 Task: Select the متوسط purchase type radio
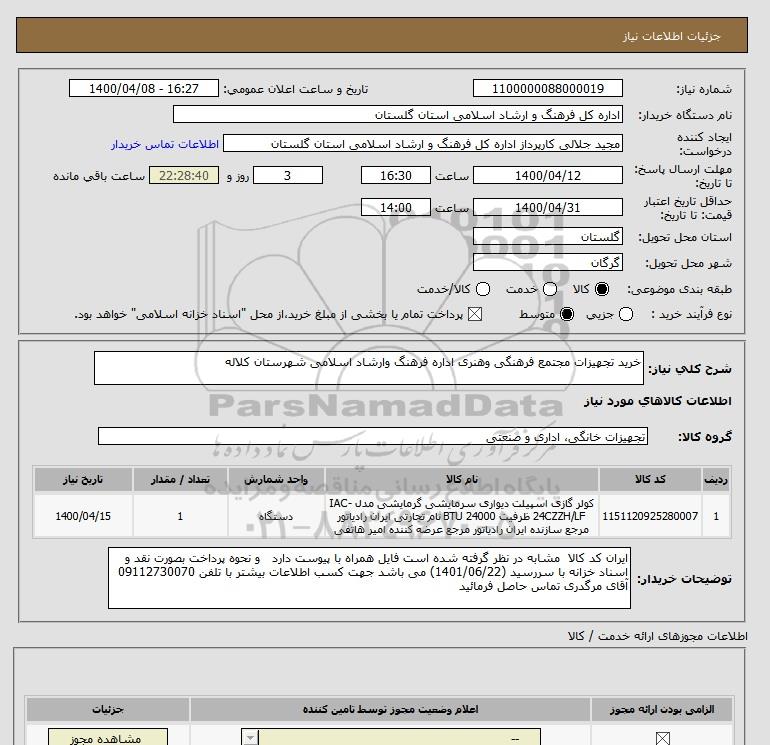click(567, 314)
